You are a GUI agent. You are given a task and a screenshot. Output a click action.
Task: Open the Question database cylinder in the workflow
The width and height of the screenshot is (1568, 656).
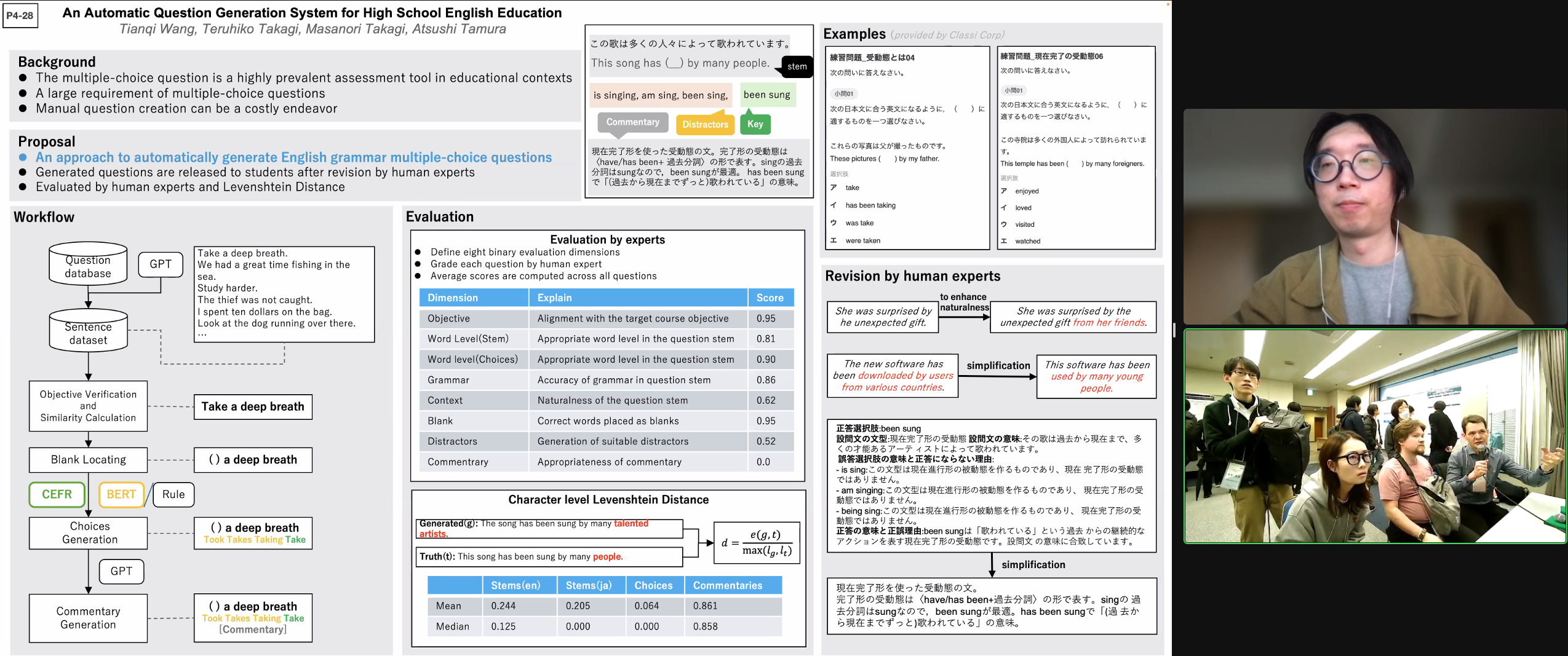click(87, 263)
